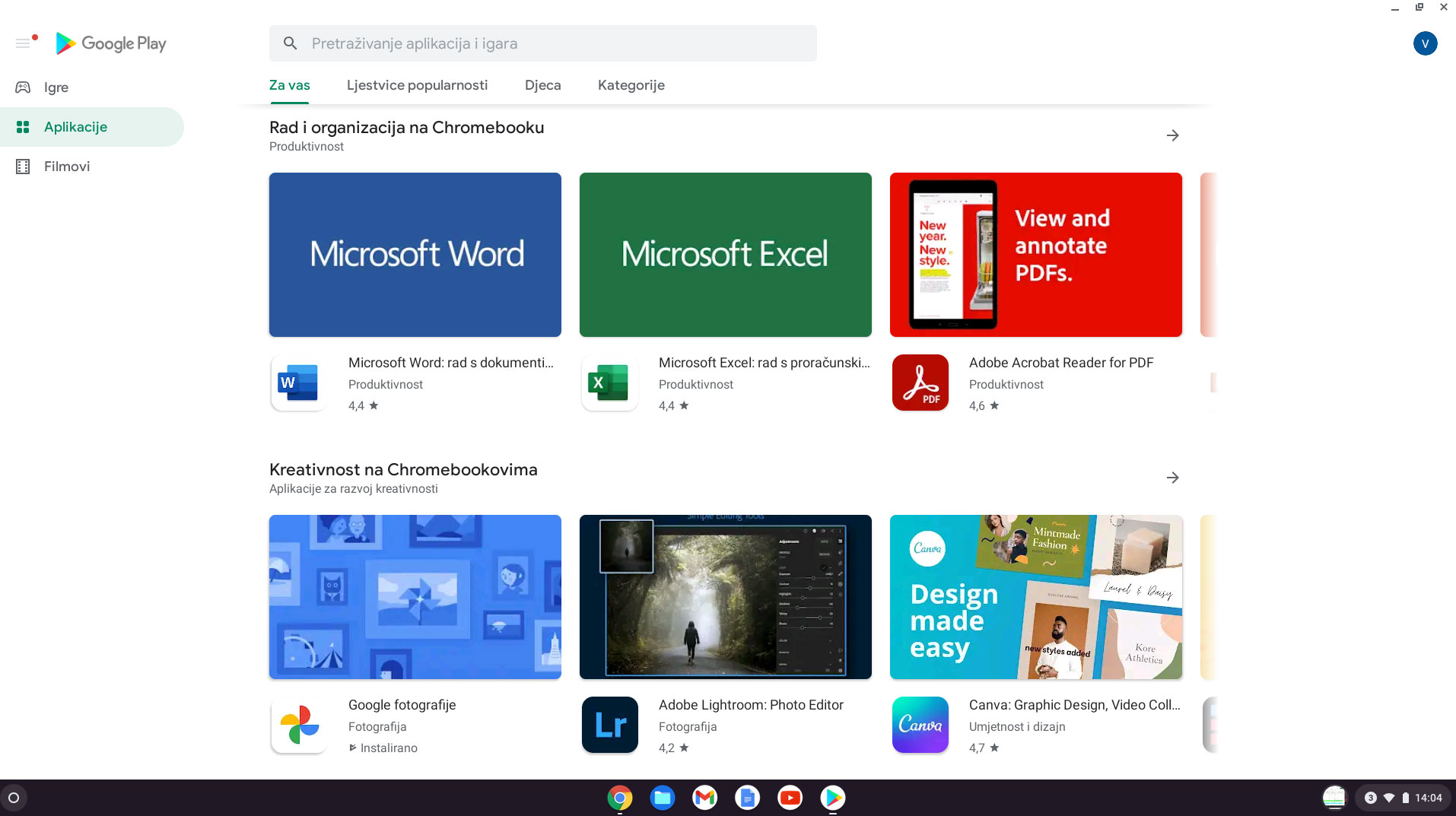Expand Kreativnost na Chromebookovima section arrow
The height and width of the screenshot is (816, 1456).
point(1172,478)
